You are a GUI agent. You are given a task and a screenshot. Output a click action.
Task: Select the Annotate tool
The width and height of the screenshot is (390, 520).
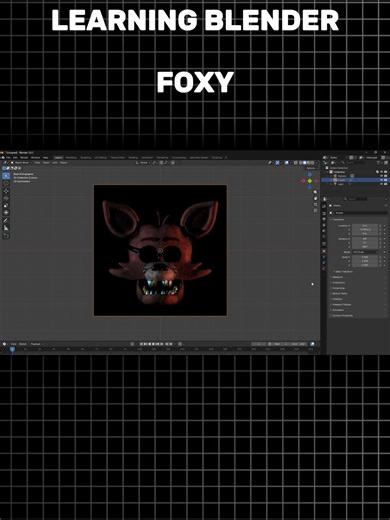click(x=6, y=220)
